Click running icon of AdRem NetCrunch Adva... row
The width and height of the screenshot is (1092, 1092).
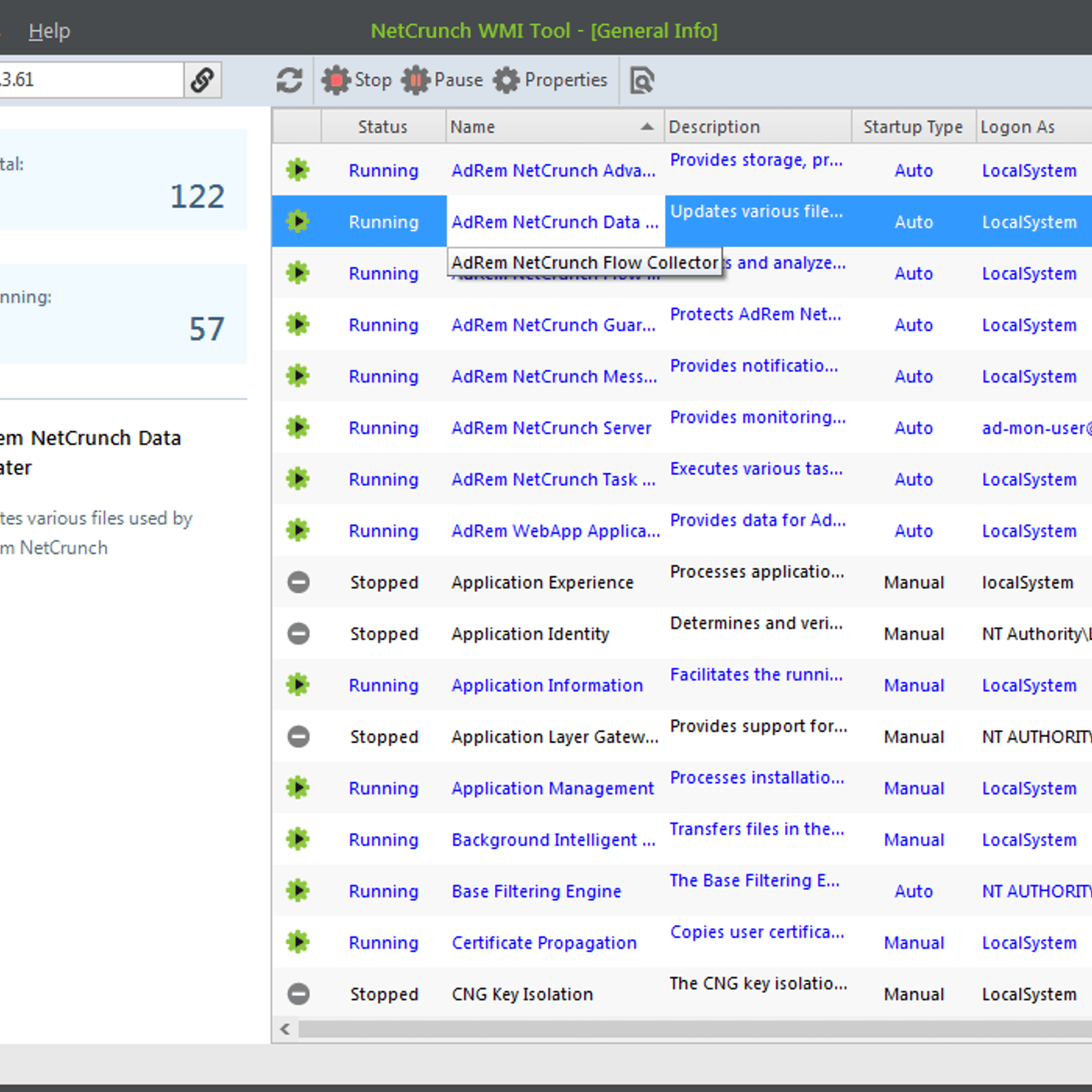coord(298,169)
